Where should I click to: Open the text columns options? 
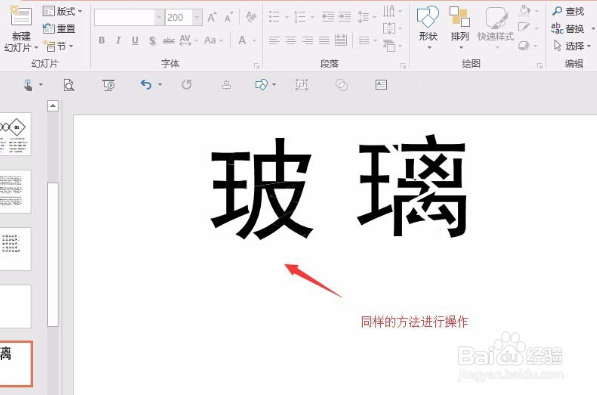pyautogui.click(x=367, y=40)
